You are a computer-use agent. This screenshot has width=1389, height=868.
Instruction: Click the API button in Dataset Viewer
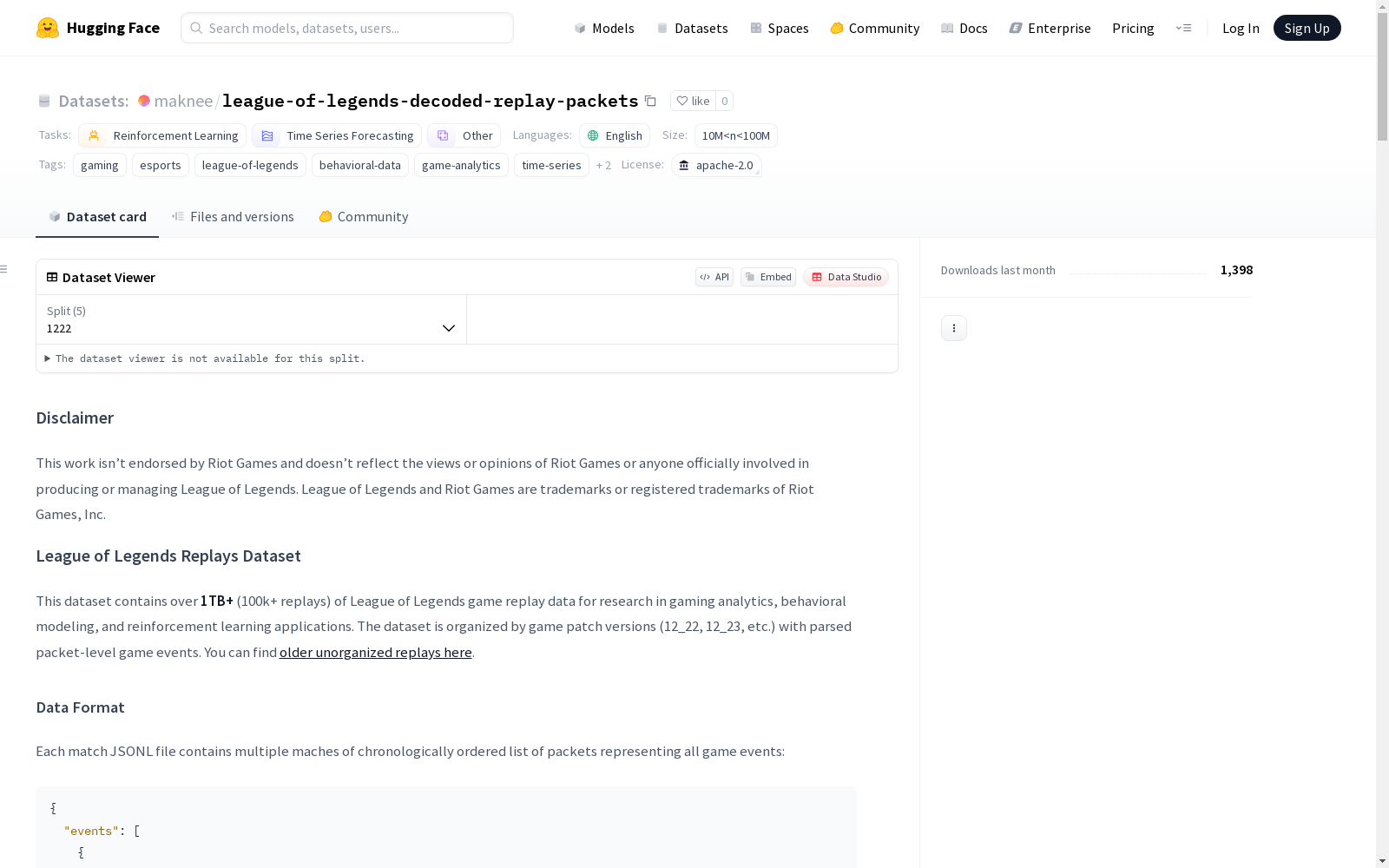[714, 277]
